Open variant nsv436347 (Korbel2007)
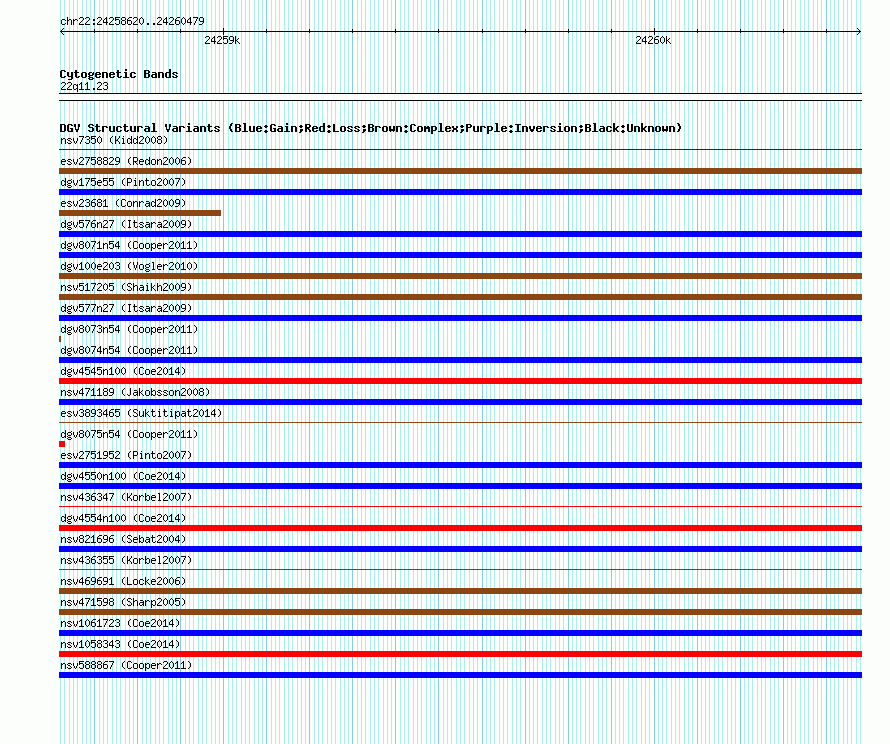The height and width of the screenshot is (744, 890). click(126, 497)
